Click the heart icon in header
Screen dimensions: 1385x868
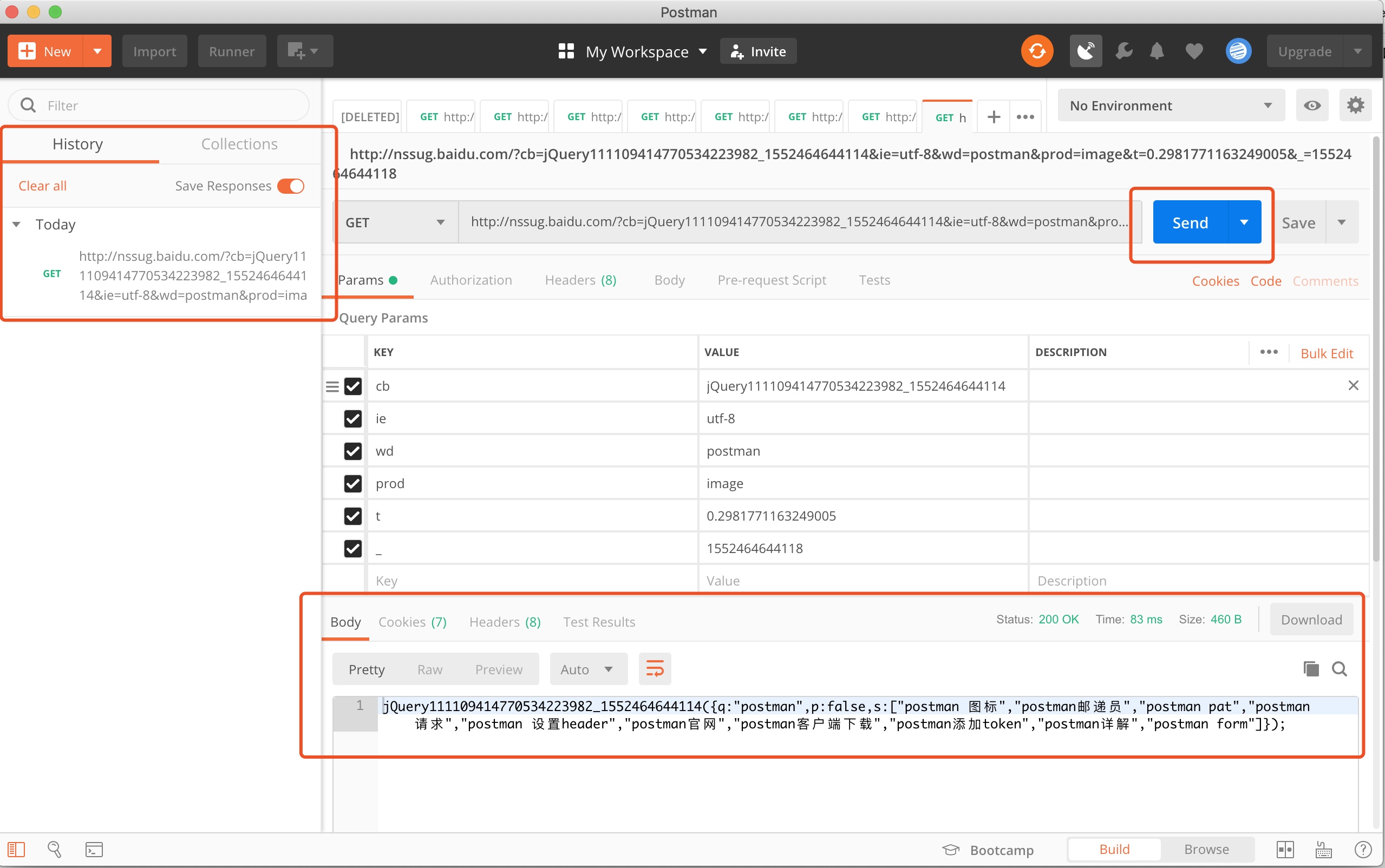coord(1194,51)
